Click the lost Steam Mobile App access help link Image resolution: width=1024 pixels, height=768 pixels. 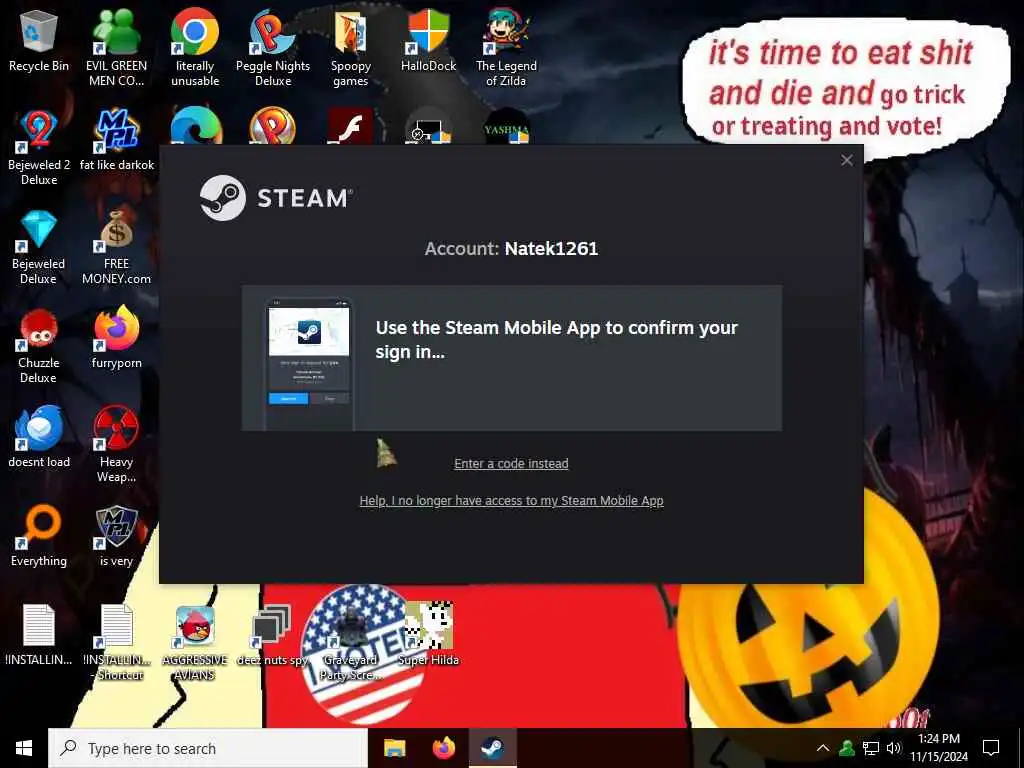pyautogui.click(x=511, y=501)
